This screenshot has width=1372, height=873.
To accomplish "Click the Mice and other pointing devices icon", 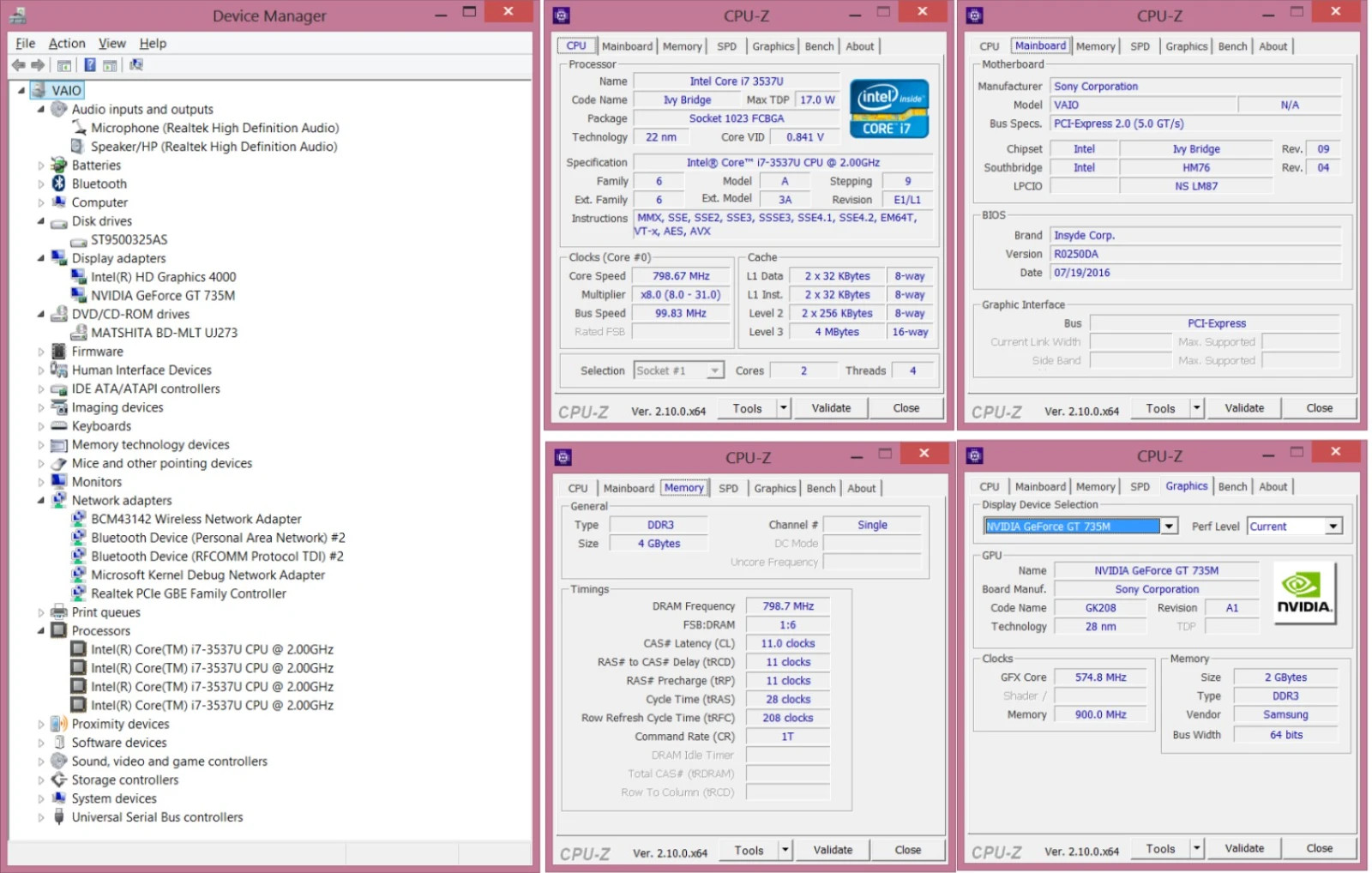I will (58, 463).
